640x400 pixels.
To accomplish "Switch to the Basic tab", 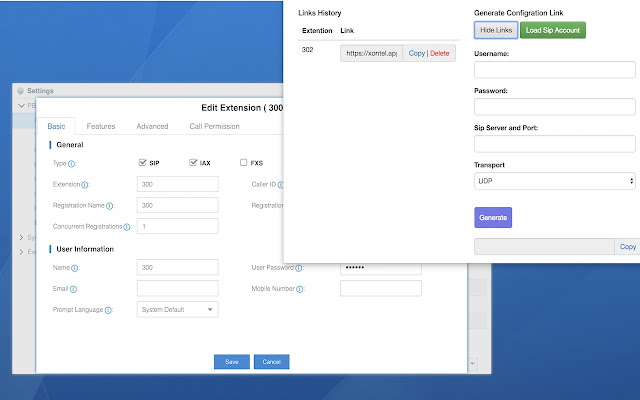I will point(56,126).
